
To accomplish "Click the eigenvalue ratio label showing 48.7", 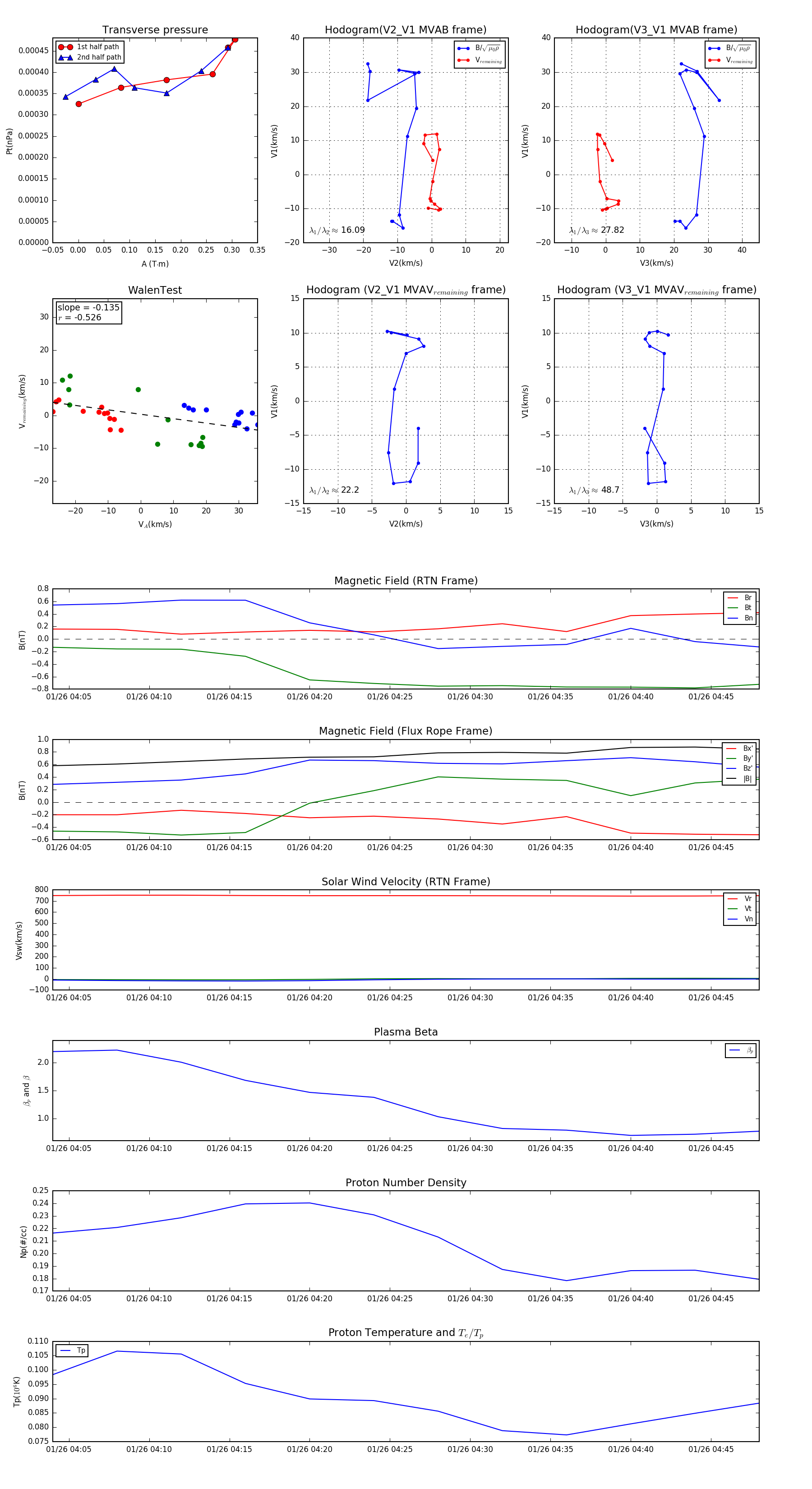I will (594, 490).
